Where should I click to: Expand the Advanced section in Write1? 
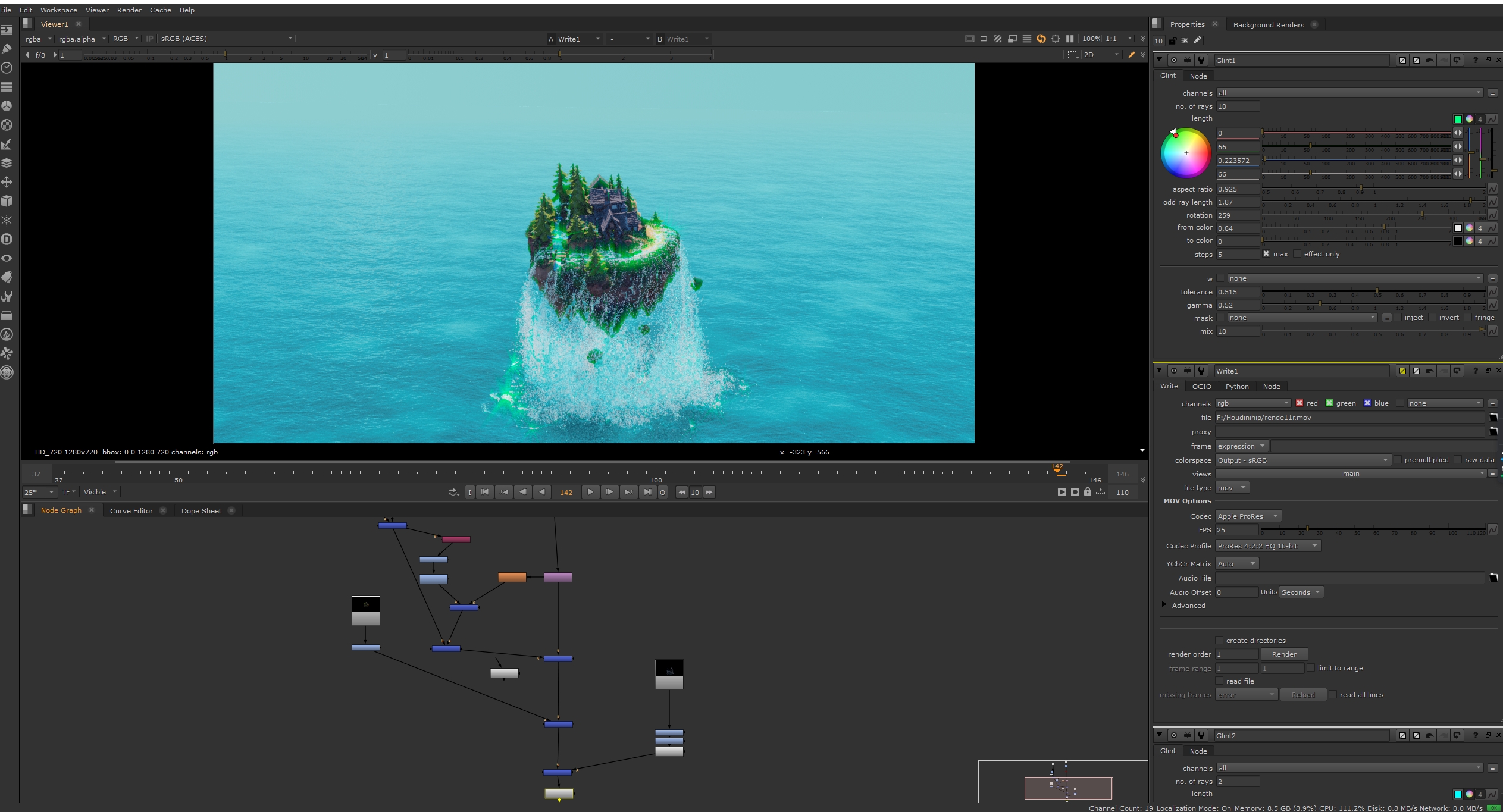1164,605
